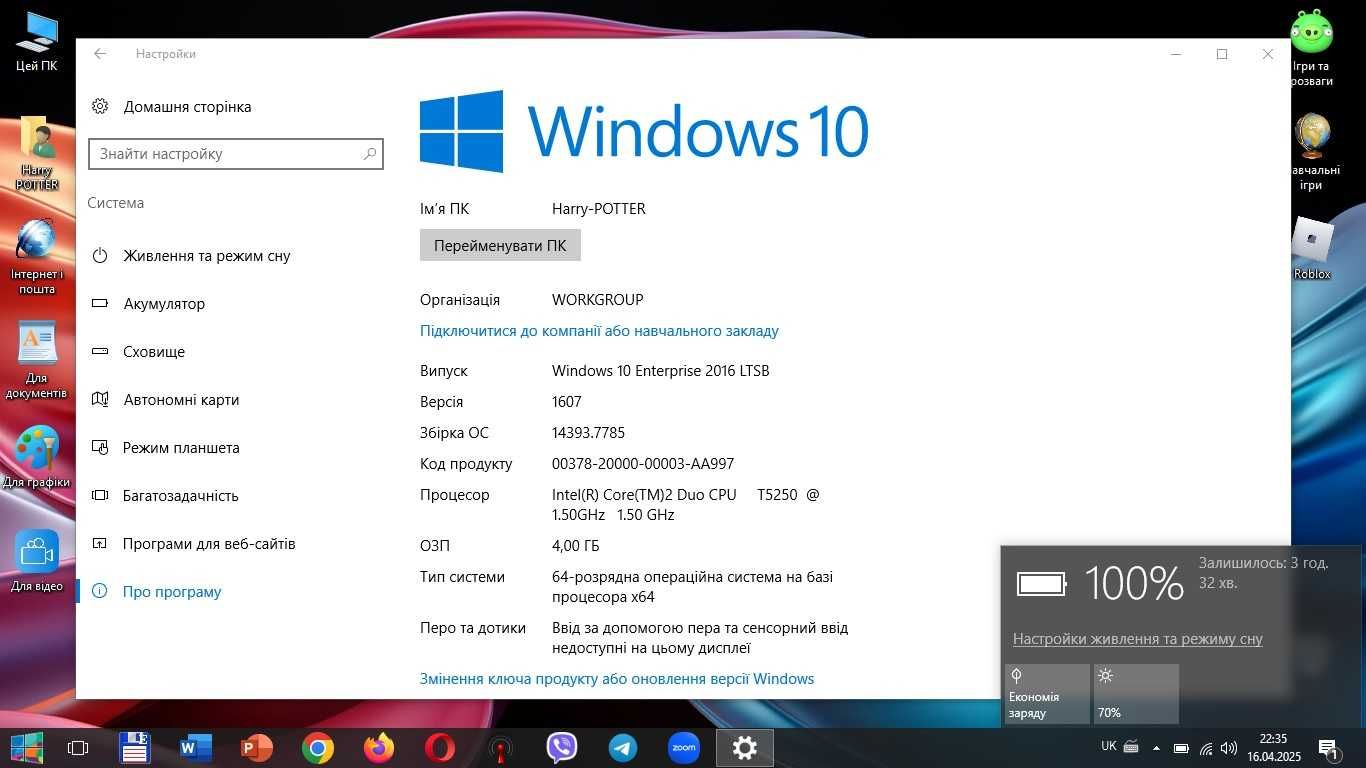The height and width of the screenshot is (768, 1366).
Task: Select the Інтернет і пошта desktop icon
Action: pos(37,257)
